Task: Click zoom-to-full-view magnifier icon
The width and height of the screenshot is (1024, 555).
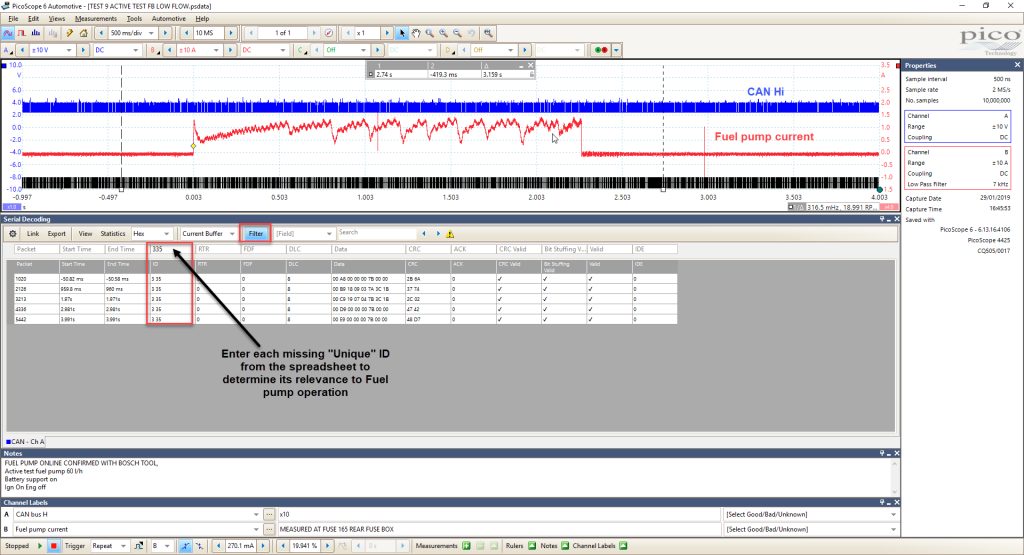Action: pos(488,33)
